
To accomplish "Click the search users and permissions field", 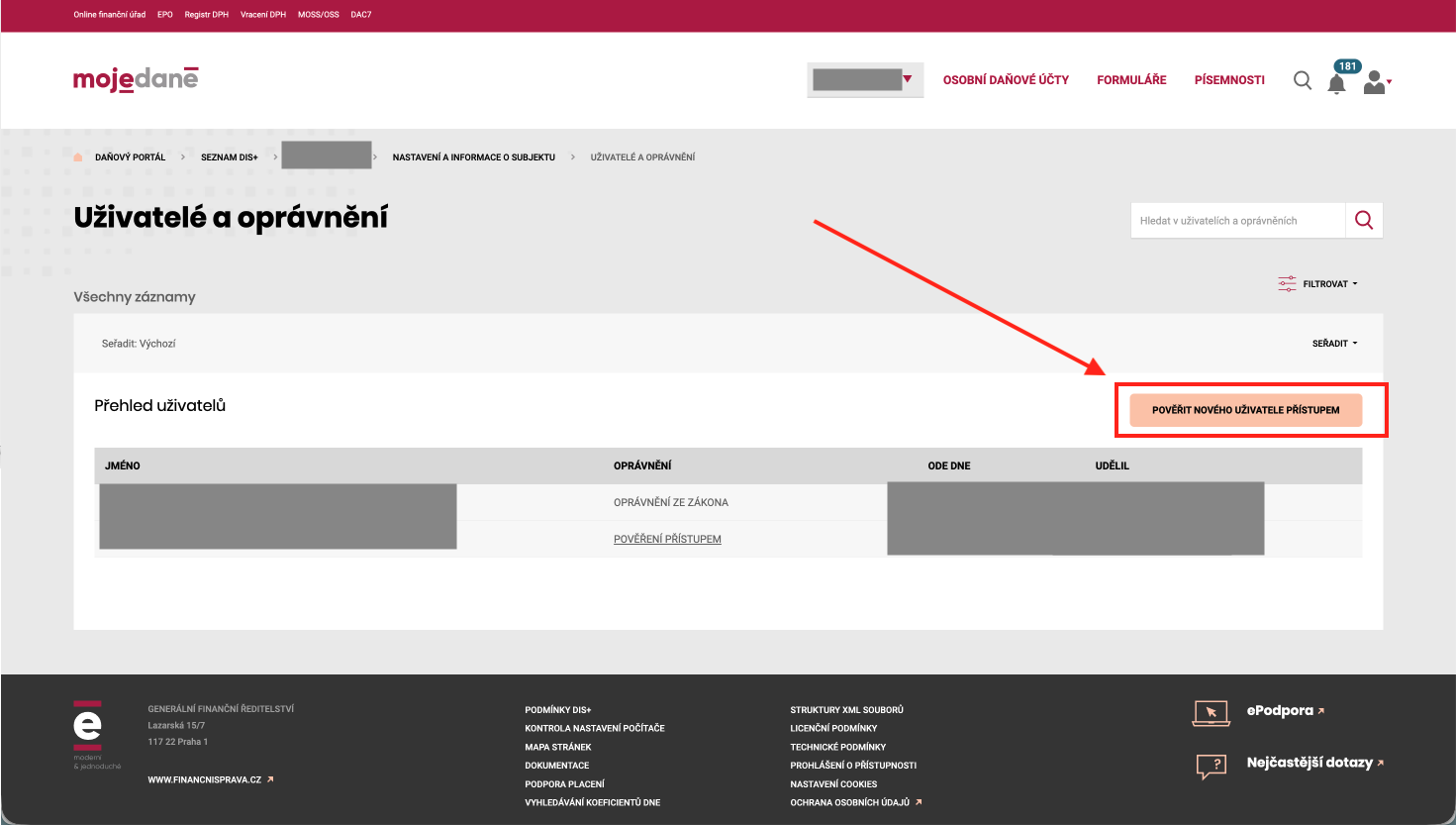I will tap(1238, 221).
